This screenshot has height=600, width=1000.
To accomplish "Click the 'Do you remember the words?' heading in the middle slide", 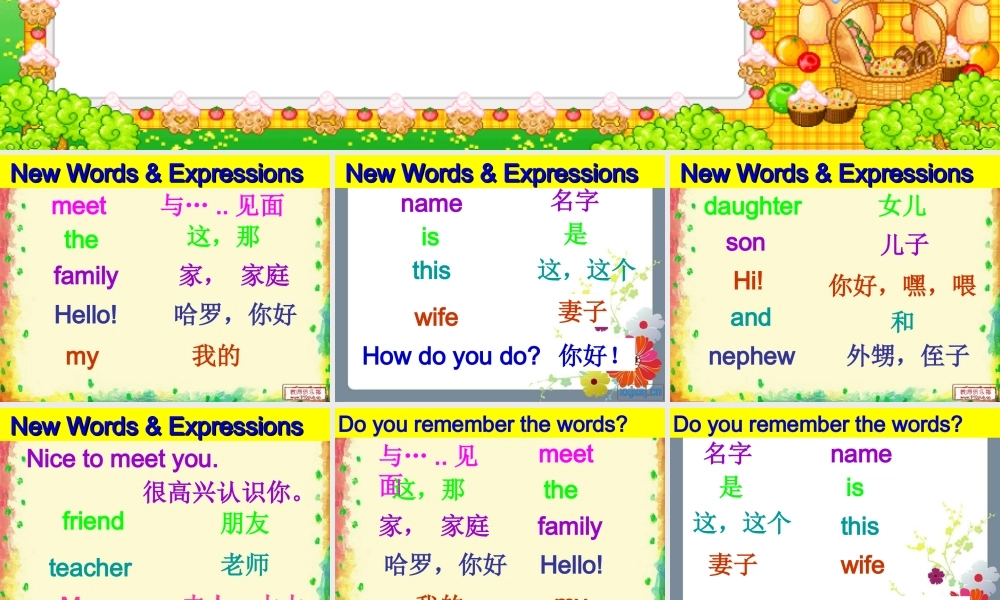I will pos(483,424).
